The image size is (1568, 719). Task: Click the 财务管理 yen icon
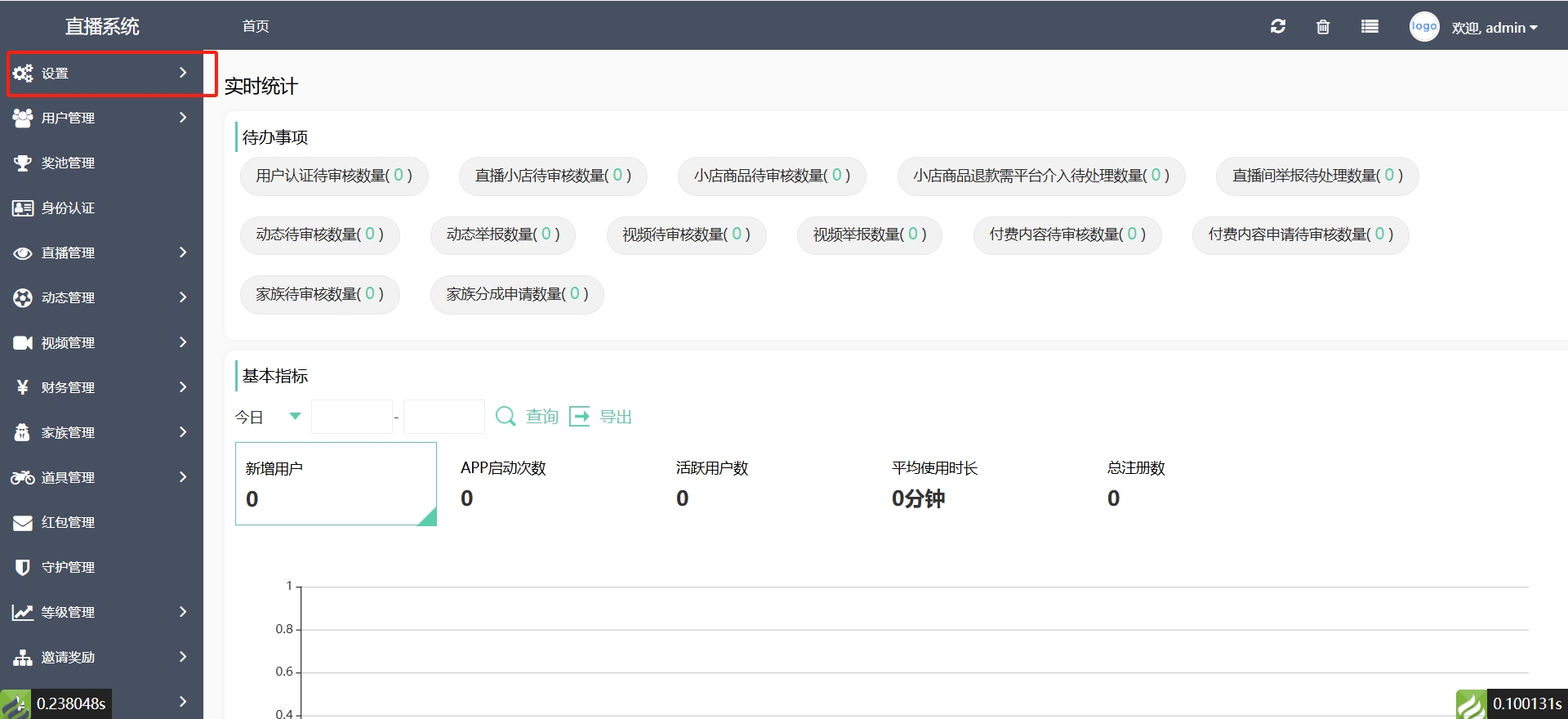(23, 387)
